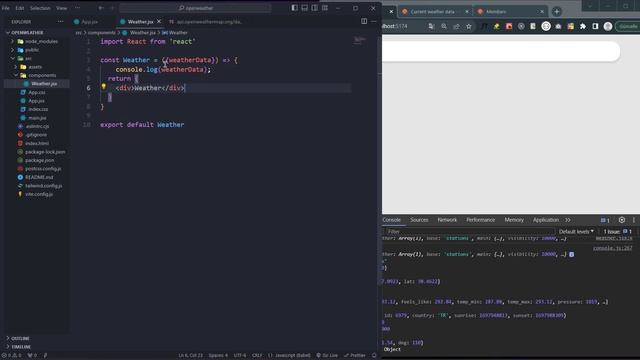640x360 pixels.
Task: Open Customize Layout icon in VS Code title bar
Action: [x=325, y=8]
